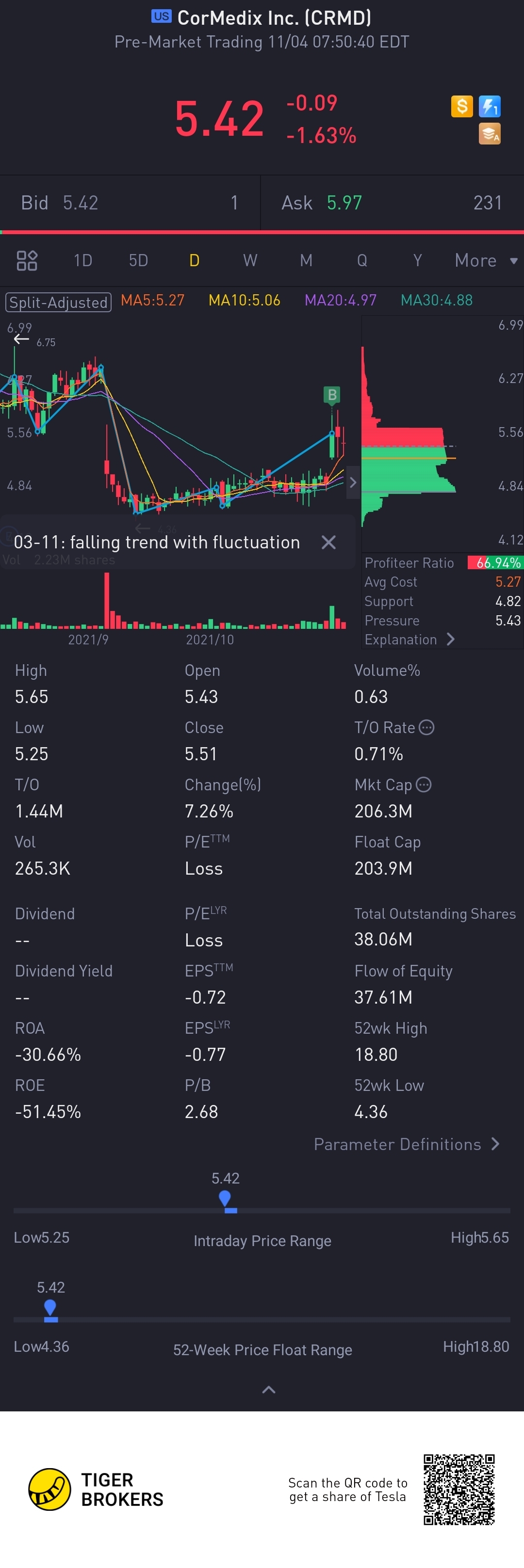
Task: Tap the tan stacked layers icon
Action: [490, 134]
